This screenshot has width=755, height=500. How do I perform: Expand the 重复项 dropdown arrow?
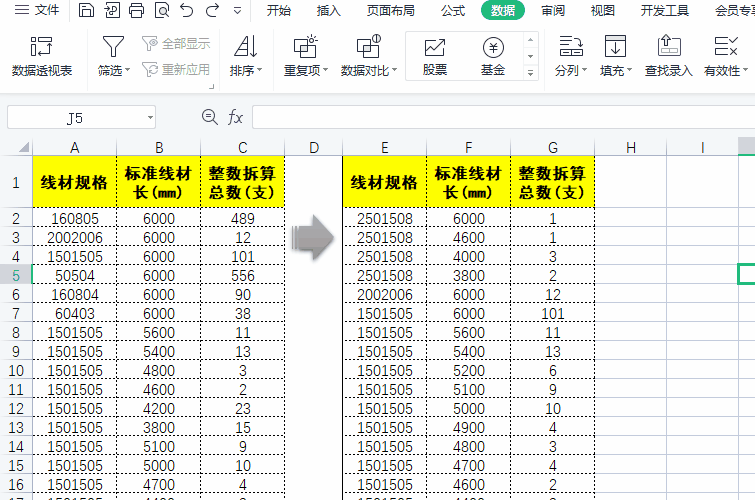(325, 70)
